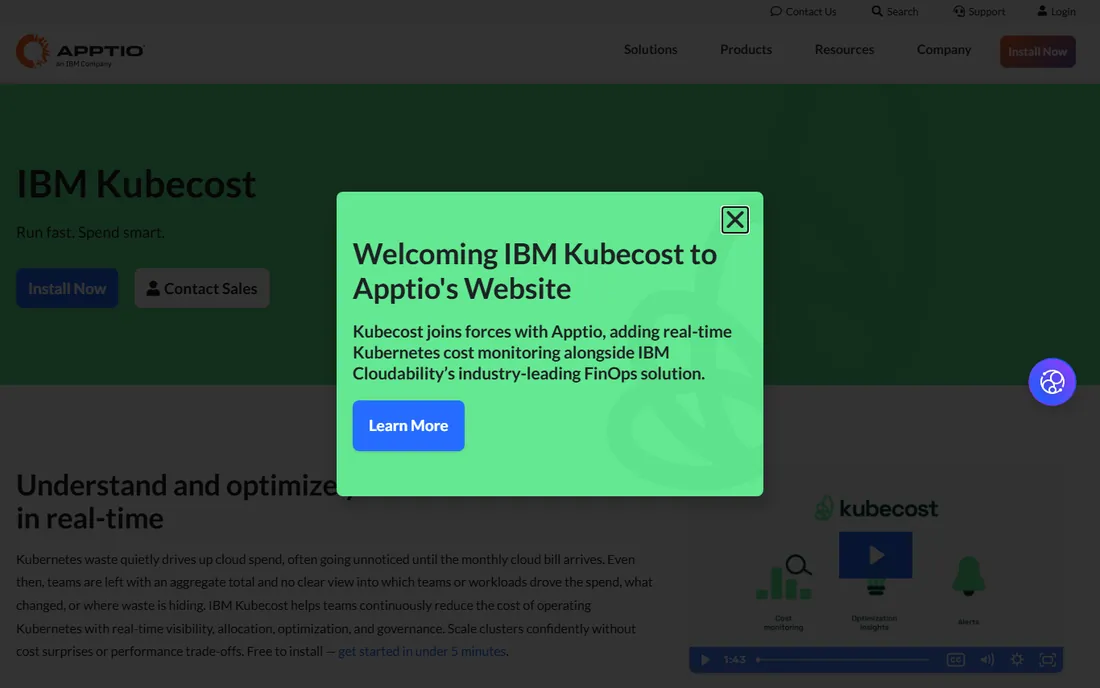Click the video volume speaker icon
1100x688 pixels.
coord(987,660)
